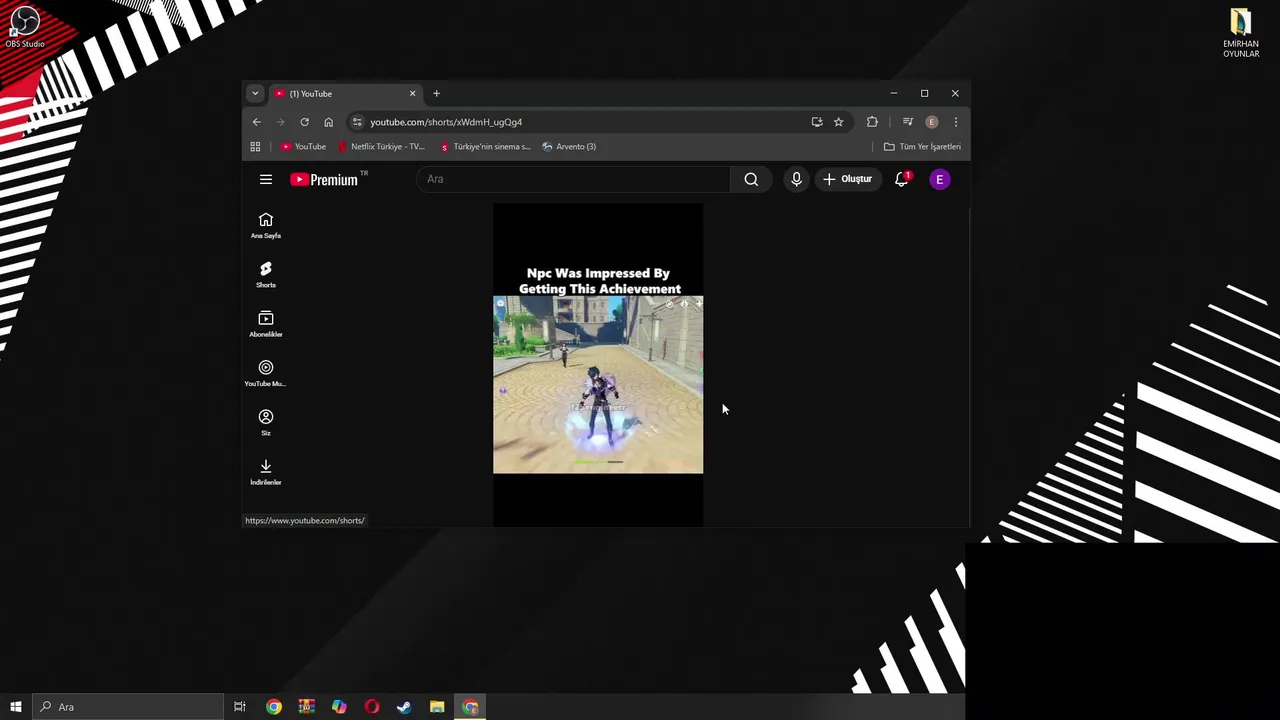Switch to the (1) YouTube tab

pyautogui.click(x=345, y=93)
